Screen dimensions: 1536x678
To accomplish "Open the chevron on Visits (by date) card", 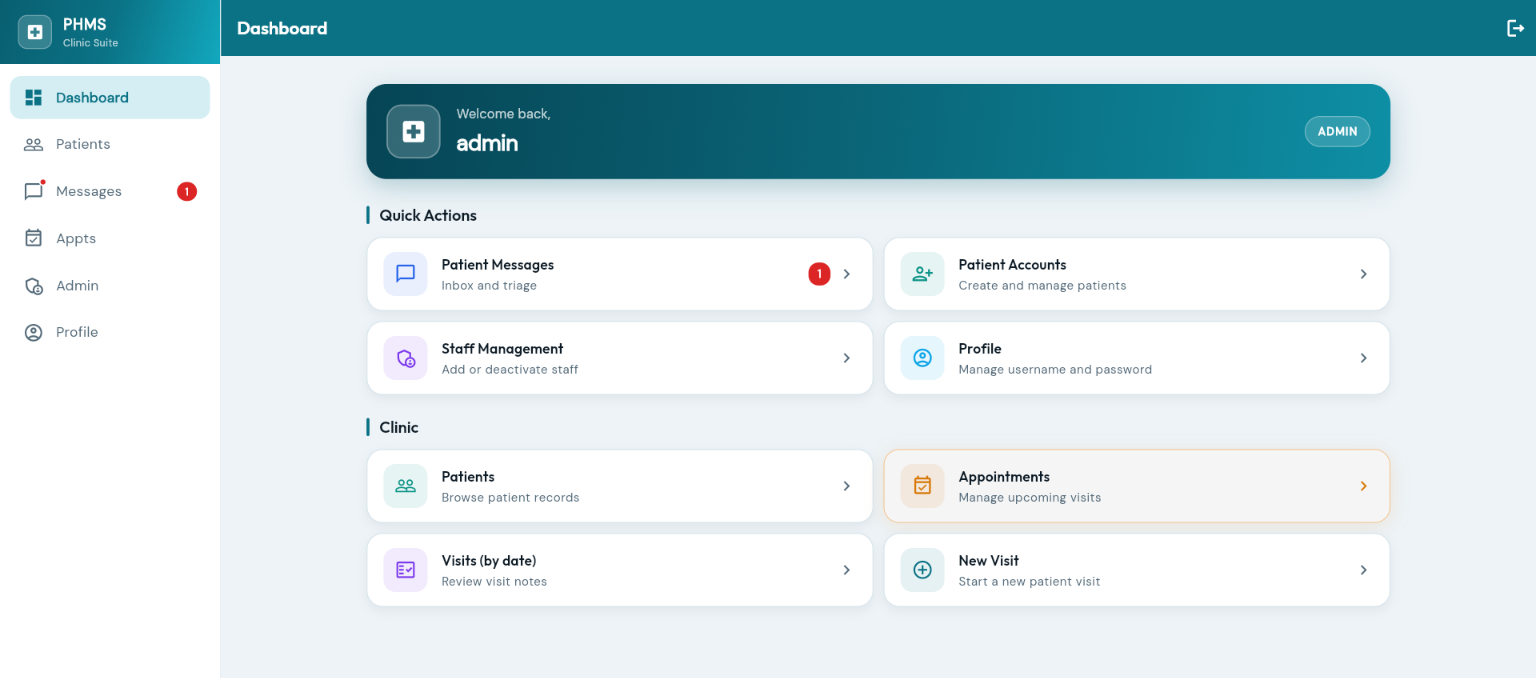I will point(846,570).
